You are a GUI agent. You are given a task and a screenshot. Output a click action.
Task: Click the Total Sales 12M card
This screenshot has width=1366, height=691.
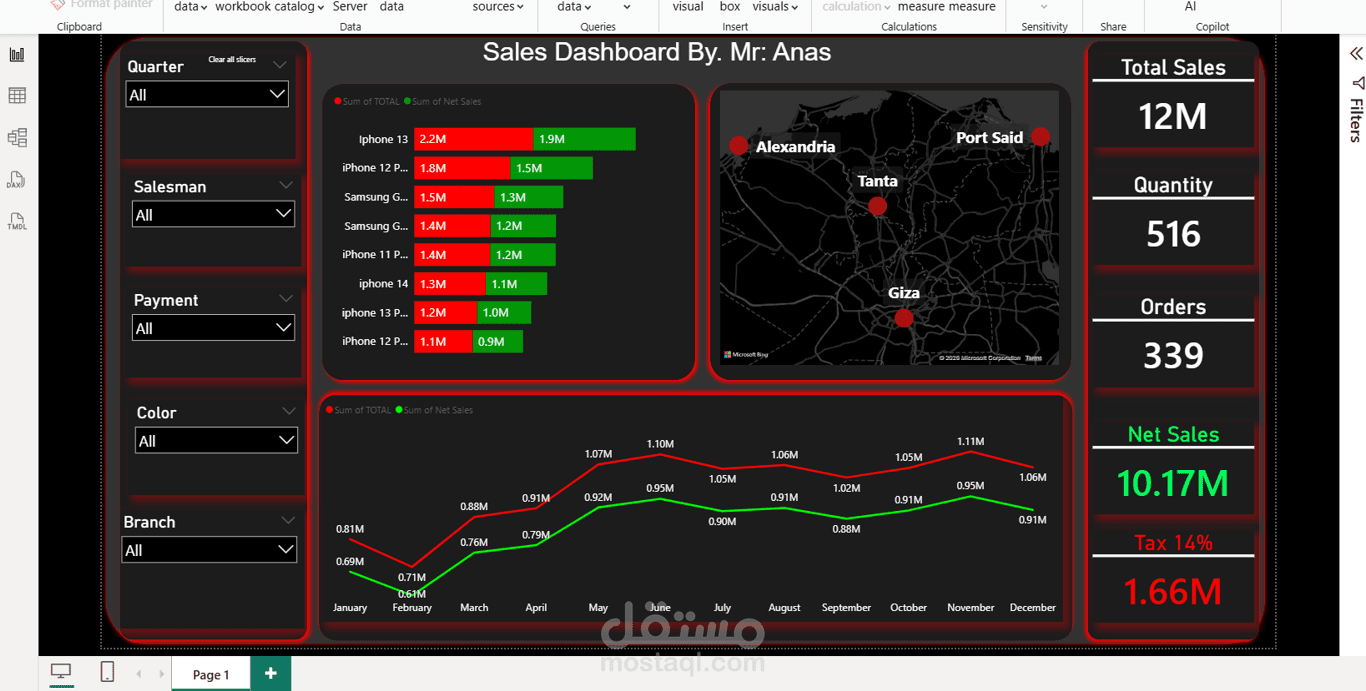click(1173, 116)
